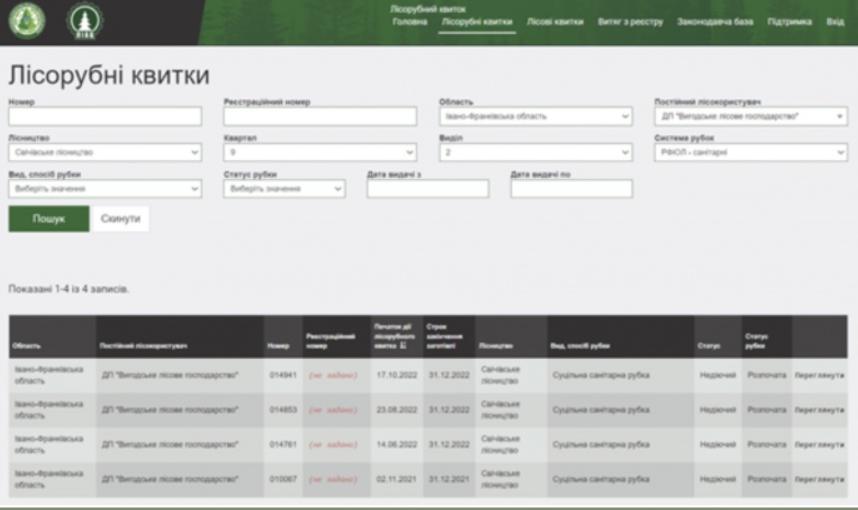
Task: Click the green Пошук button
Action: point(48,219)
